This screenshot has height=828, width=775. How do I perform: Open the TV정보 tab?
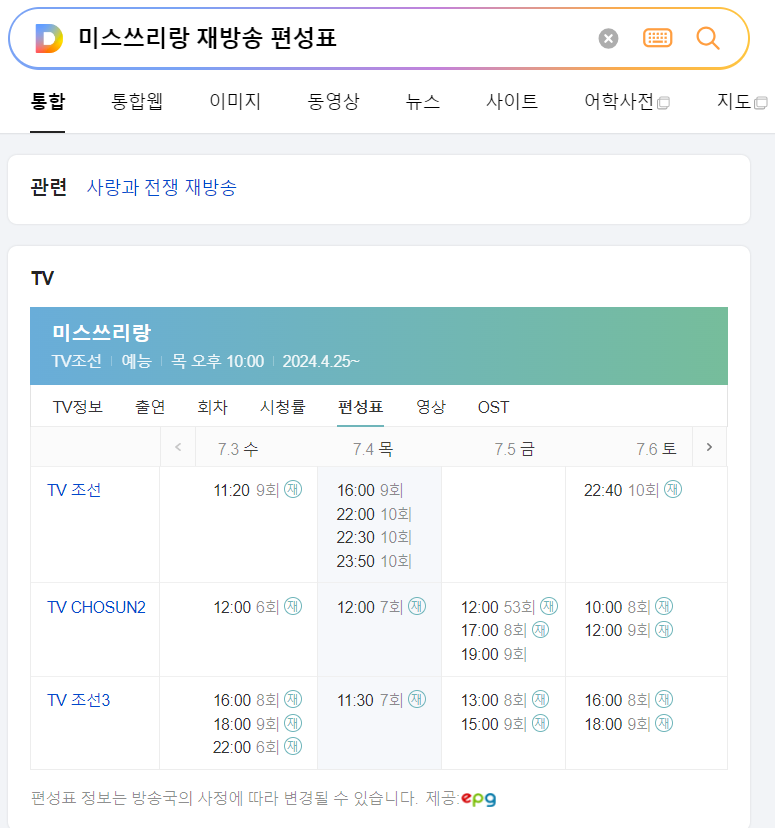point(78,407)
